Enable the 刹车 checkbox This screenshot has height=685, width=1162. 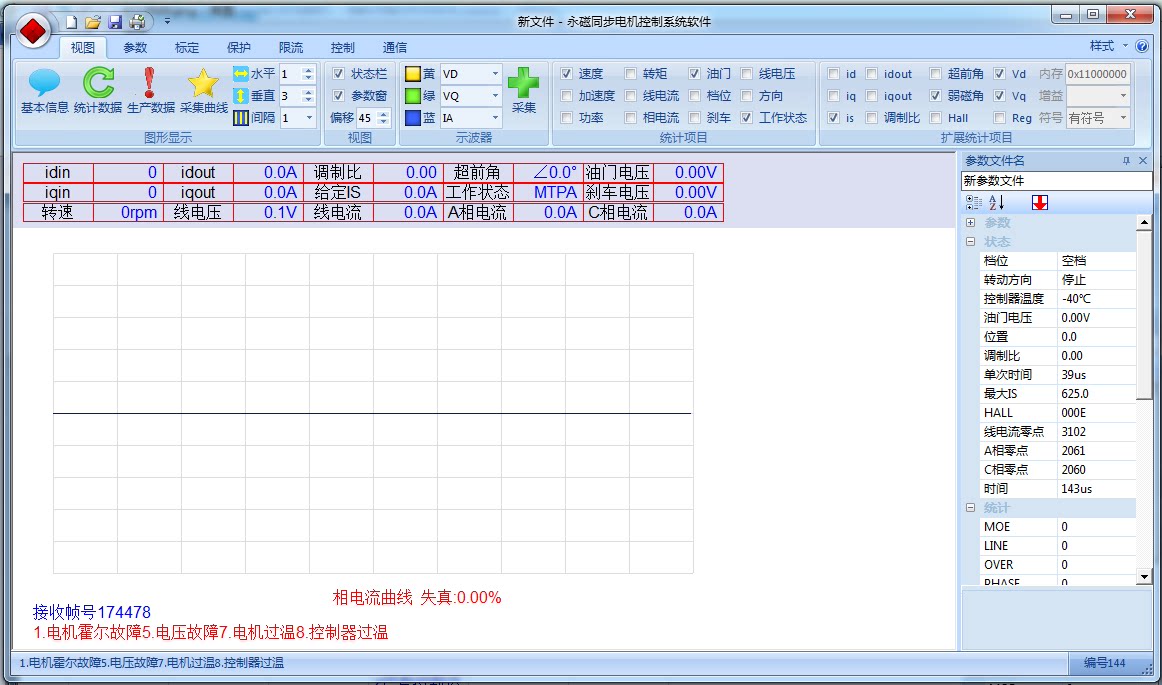[x=694, y=117]
